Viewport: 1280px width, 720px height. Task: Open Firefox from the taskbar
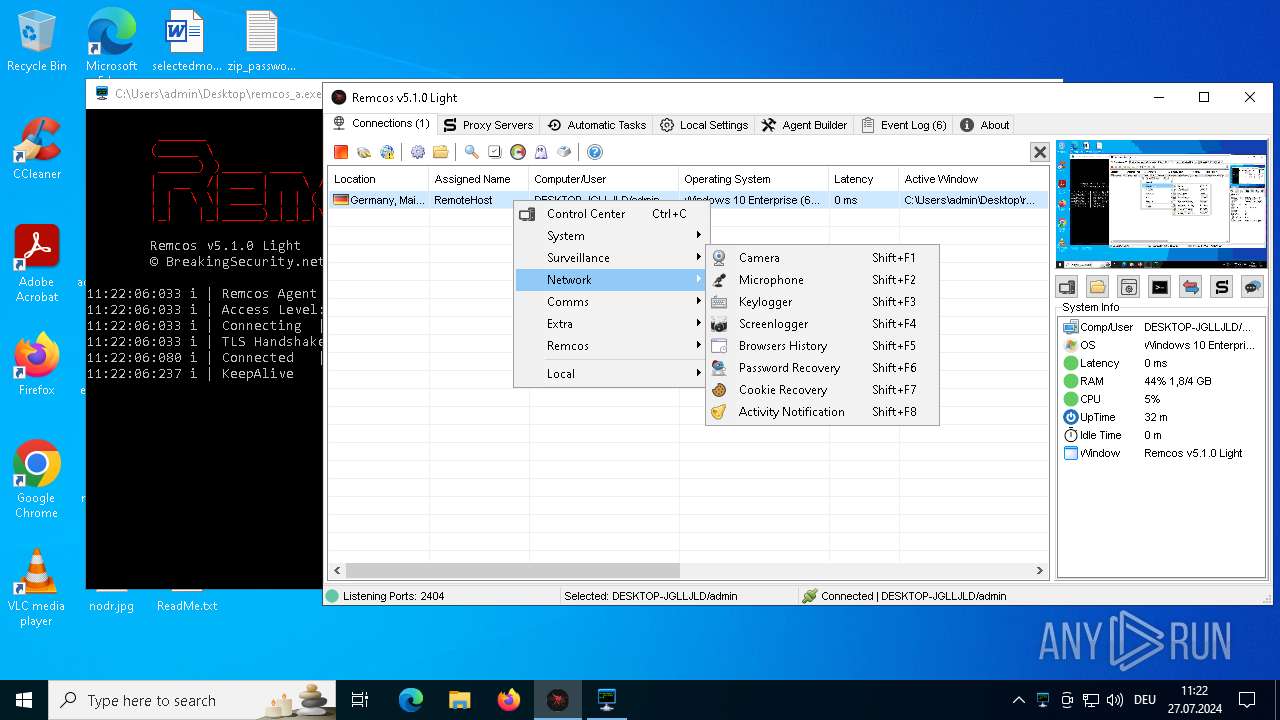coord(509,700)
